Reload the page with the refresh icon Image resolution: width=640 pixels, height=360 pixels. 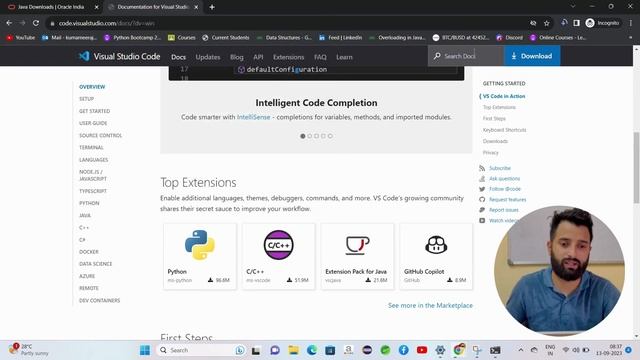click(36, 23)
